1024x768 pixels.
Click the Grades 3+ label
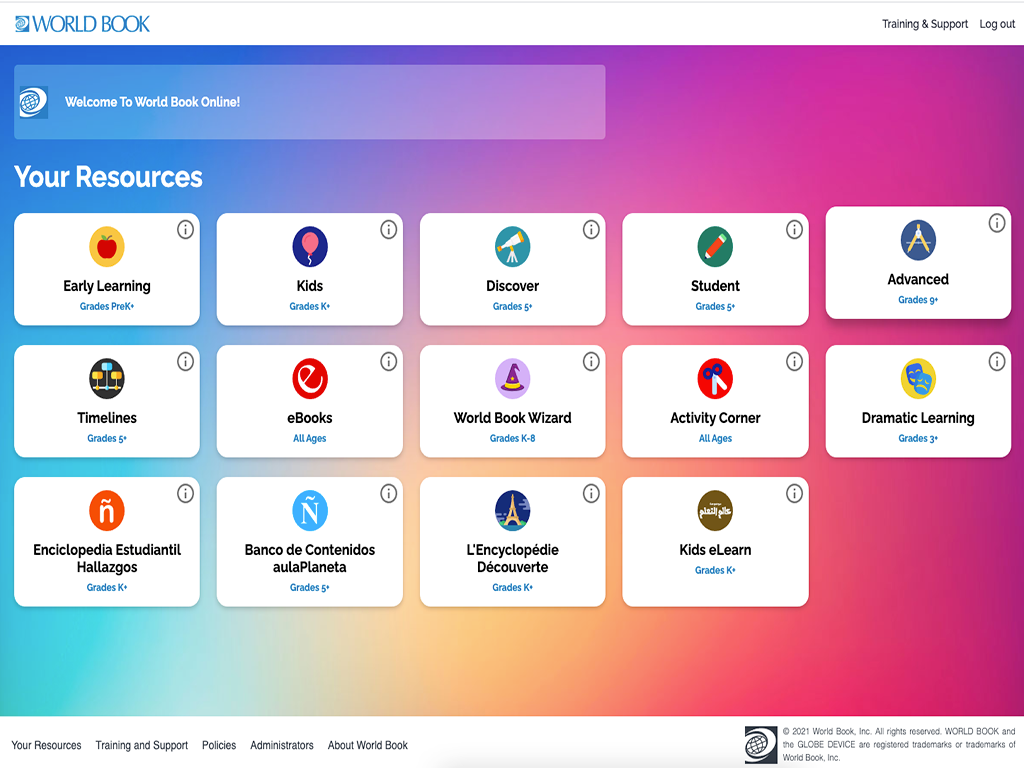click(918, 438)
